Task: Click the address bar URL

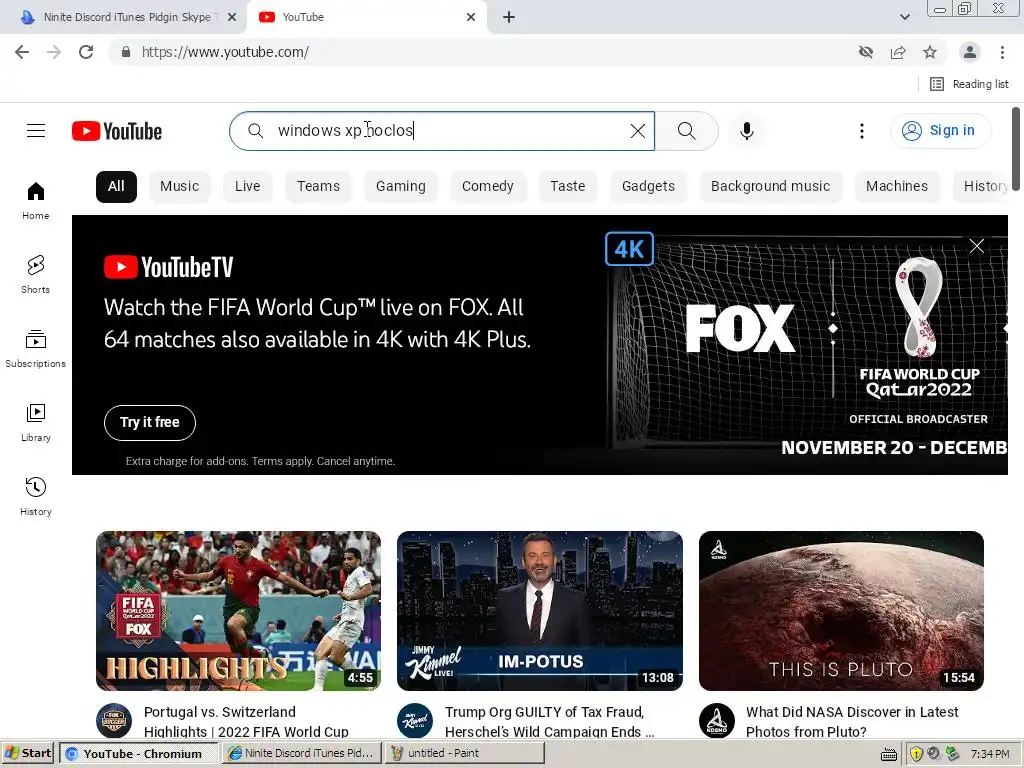Action: (225, 52)
